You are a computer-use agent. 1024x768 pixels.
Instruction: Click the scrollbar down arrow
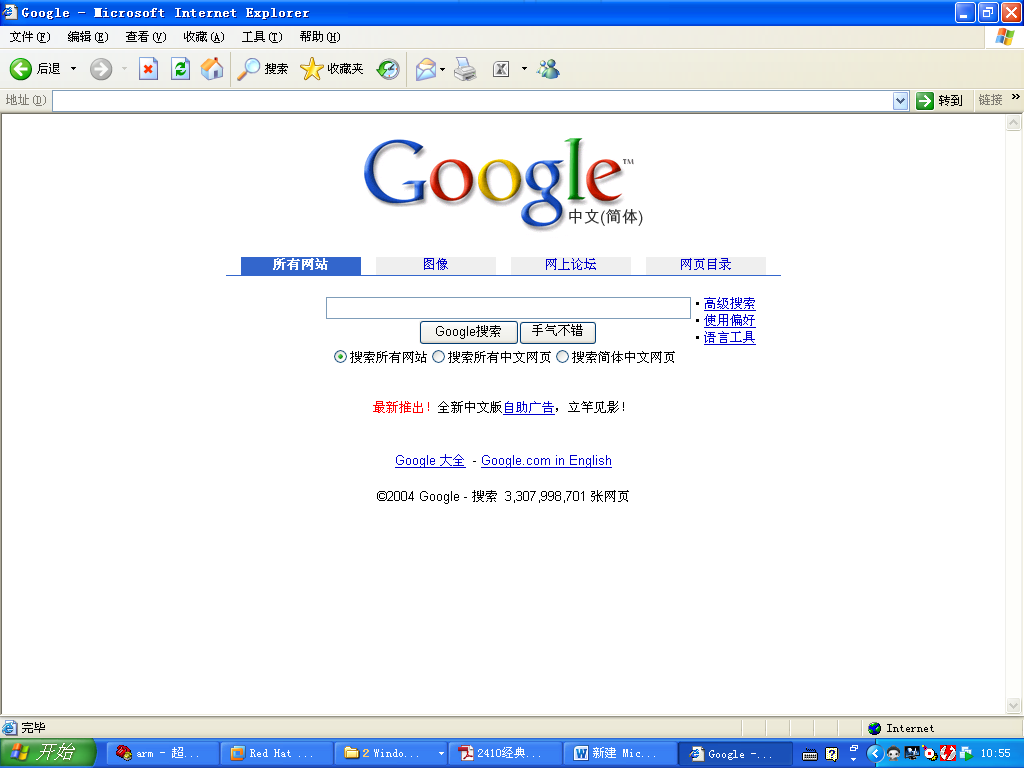1014,705
